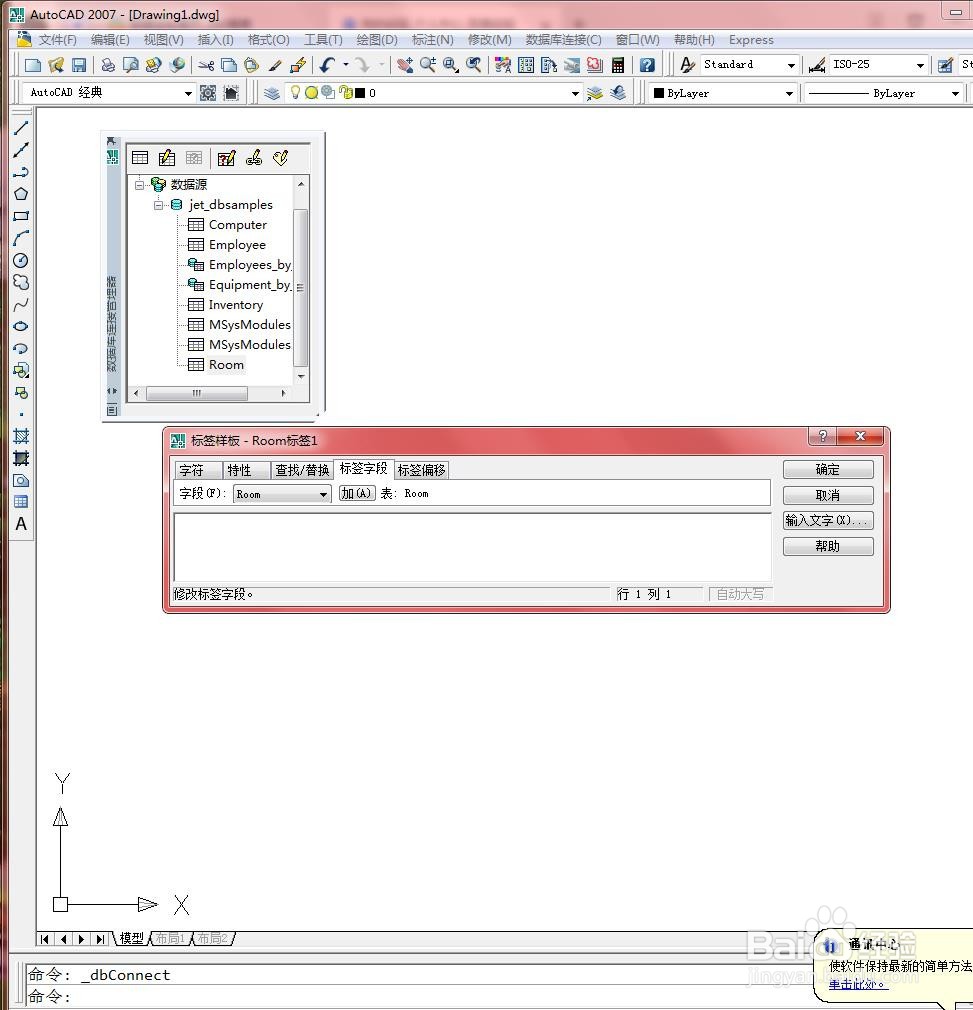Open the Help question mark icon
973x1010 pixels.
pyautogui.click(x=647, y=65)
